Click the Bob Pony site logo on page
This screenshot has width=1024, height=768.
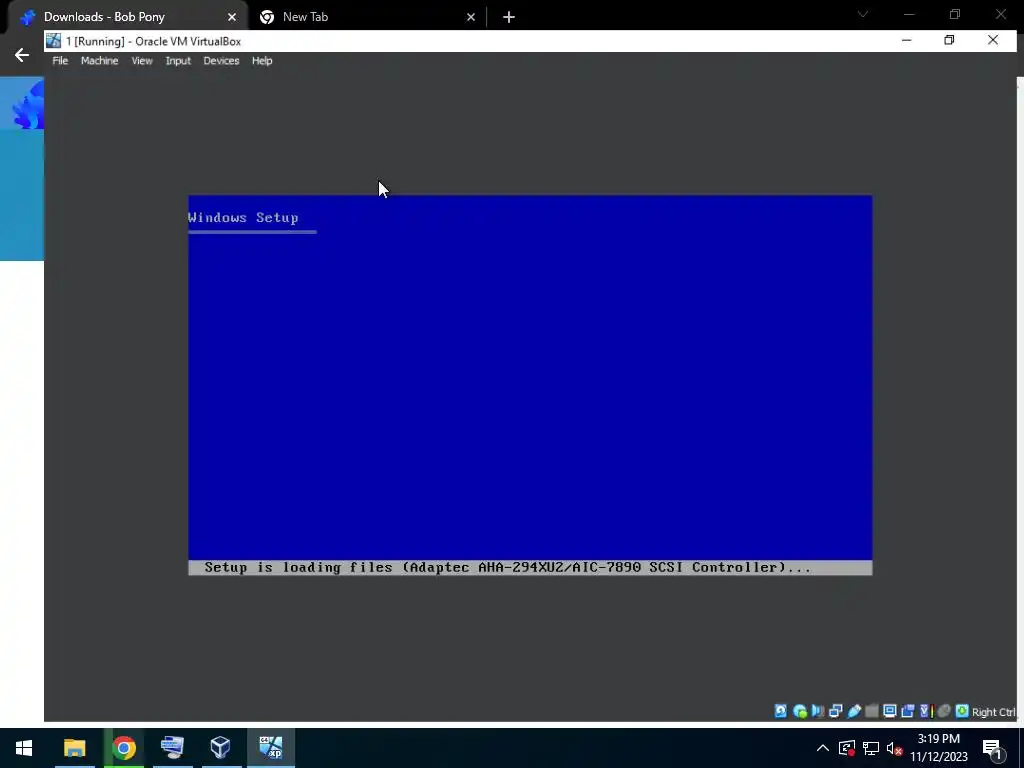click(x=29, y=104)
